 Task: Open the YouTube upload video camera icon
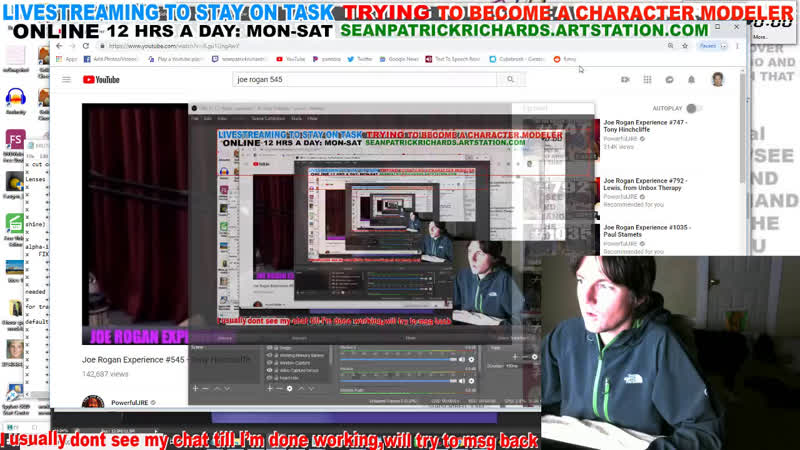(x=625, y=80)
